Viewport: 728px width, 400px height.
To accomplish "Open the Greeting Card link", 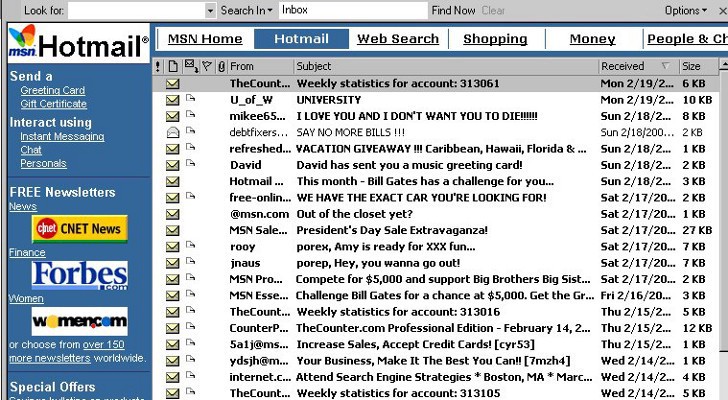I will click(x=52, y=90).
